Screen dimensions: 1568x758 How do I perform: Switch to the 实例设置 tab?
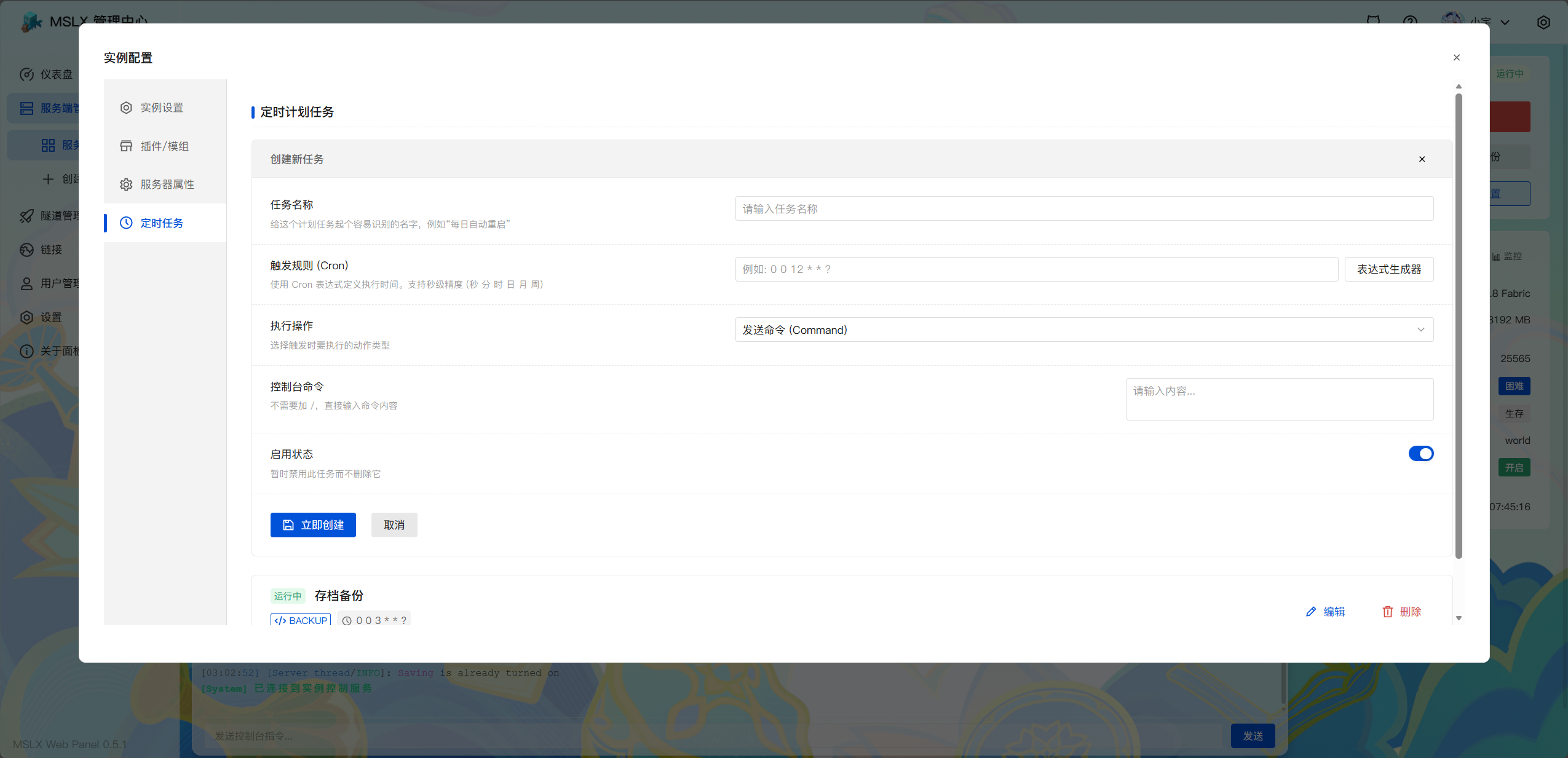162,108
